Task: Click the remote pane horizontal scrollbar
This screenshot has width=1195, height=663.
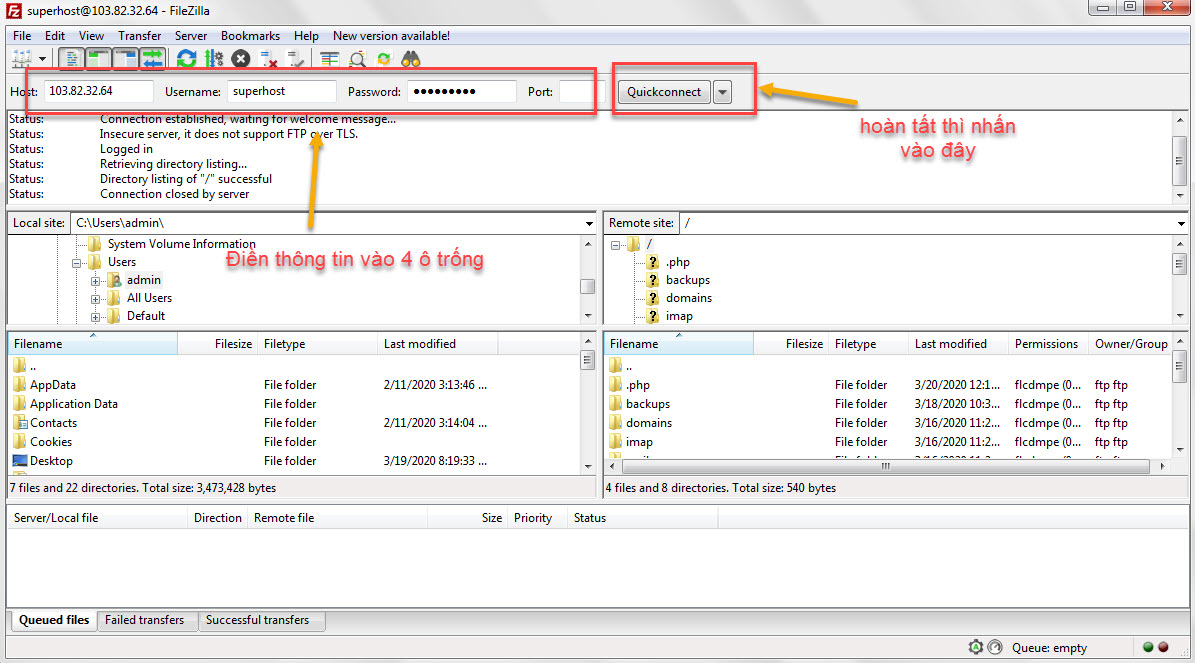Action: 885,466
